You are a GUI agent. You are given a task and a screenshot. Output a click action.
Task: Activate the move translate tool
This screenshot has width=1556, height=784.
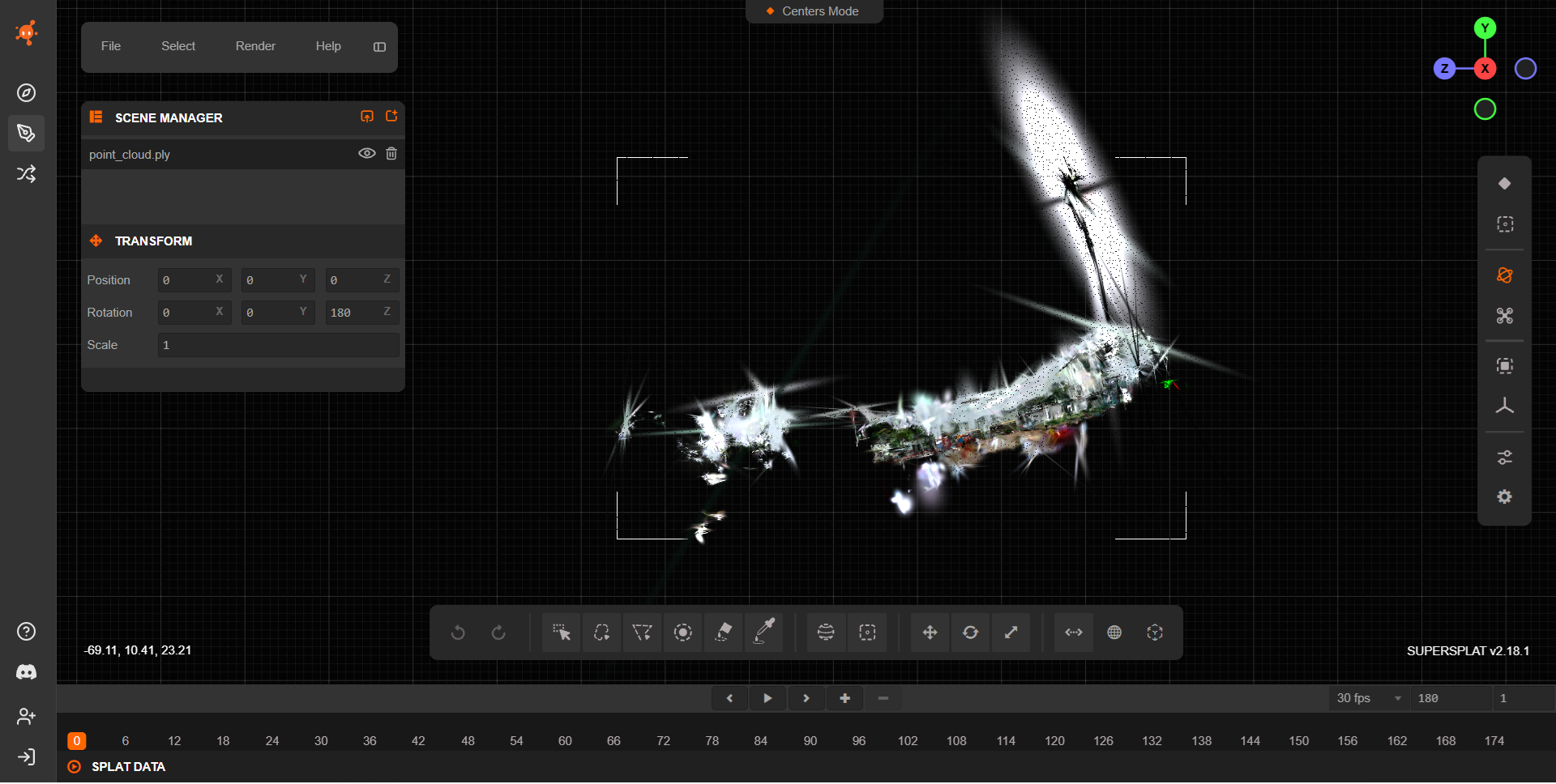930,633
